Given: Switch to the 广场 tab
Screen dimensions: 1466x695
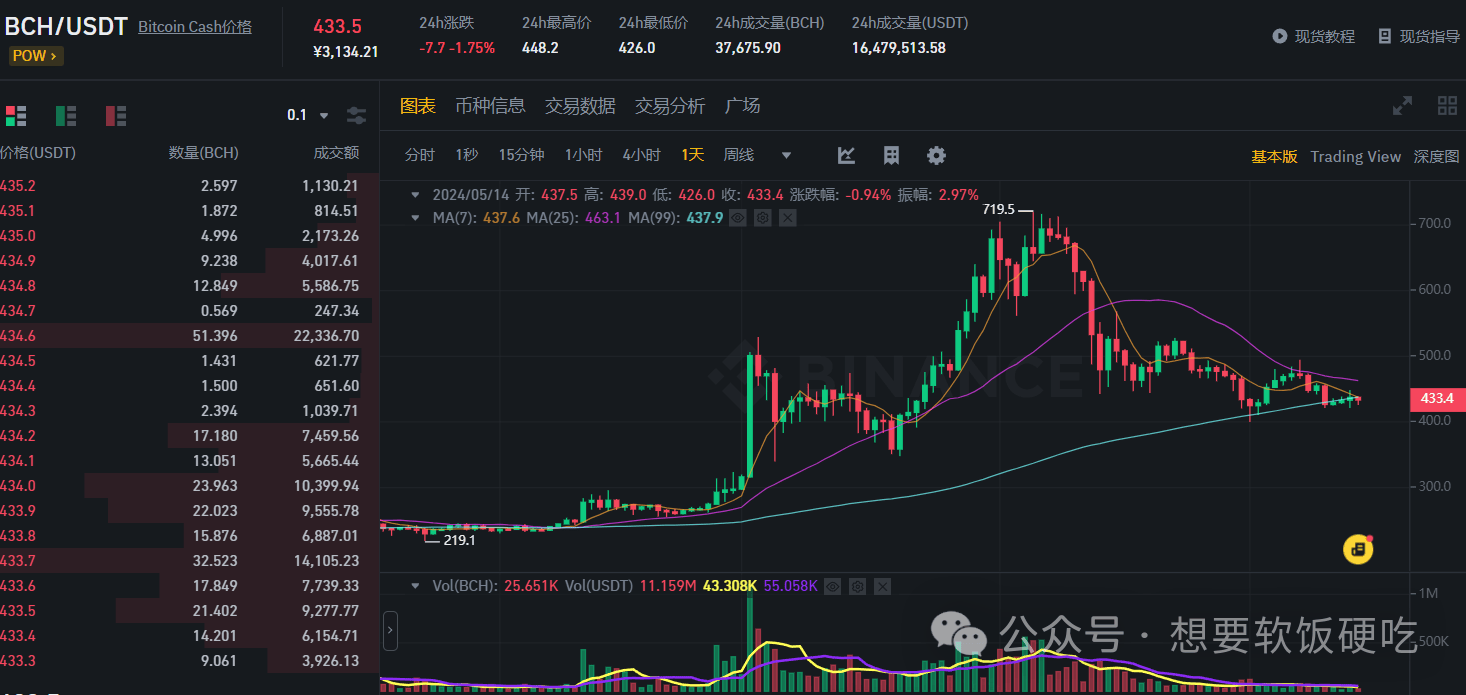Looking at the screenshot, I should click(742, 106).
